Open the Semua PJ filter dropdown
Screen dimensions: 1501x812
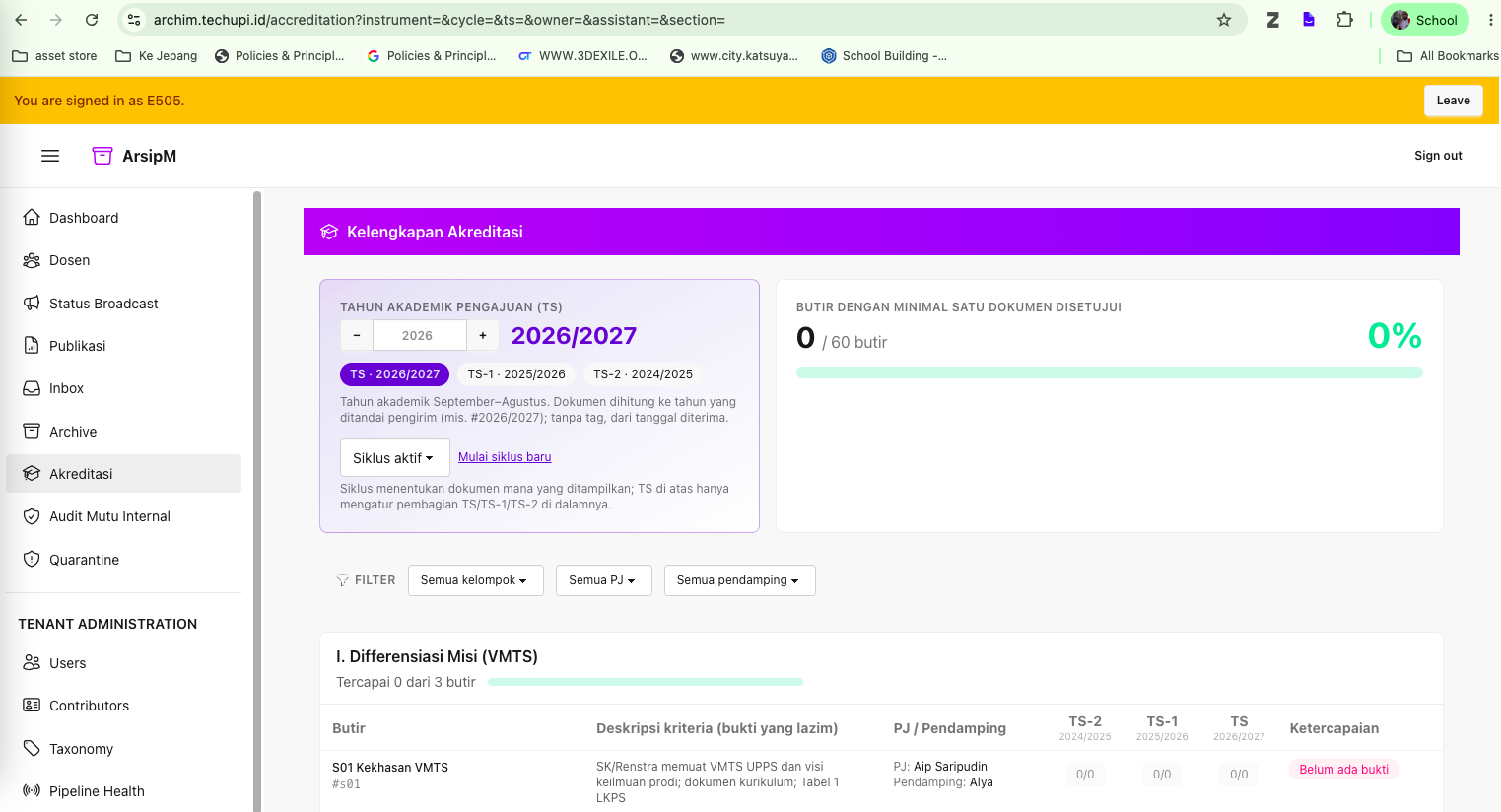click(602, 580)
